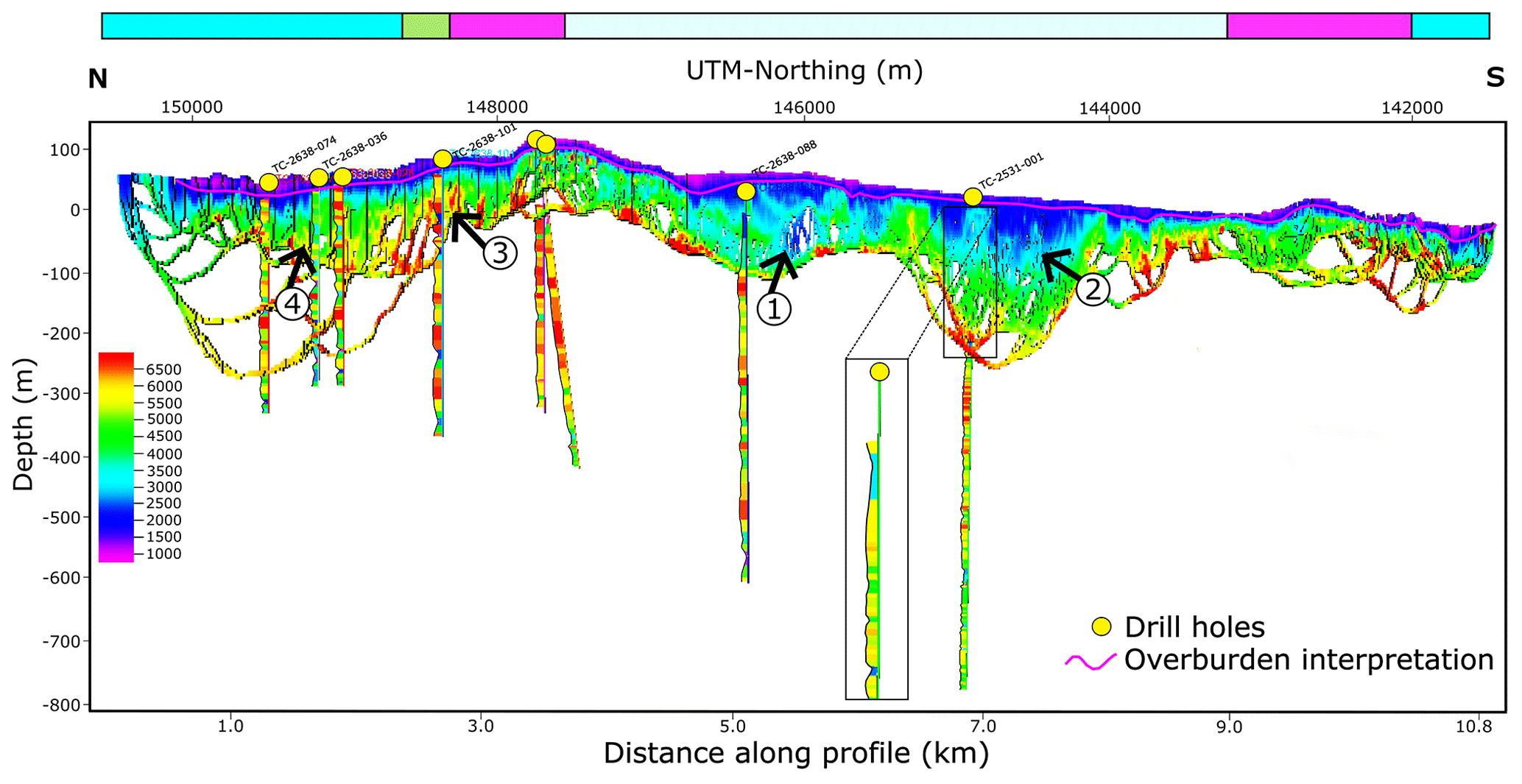This screenshot has width=1522, height=784.
Task: Select the circled number 3 marker
Action: [500, 253]
